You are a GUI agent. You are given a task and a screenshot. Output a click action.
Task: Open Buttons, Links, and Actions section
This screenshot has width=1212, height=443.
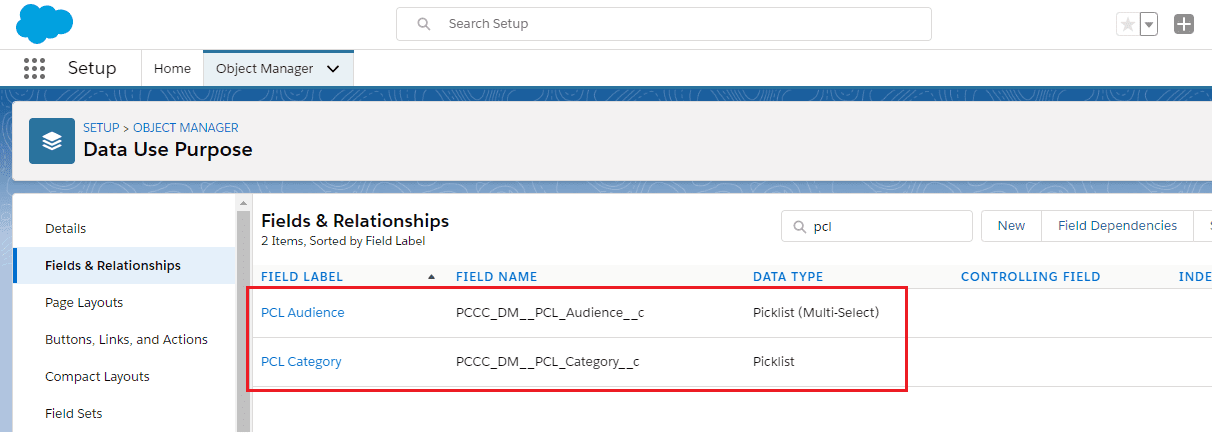(x=126, y=339)
